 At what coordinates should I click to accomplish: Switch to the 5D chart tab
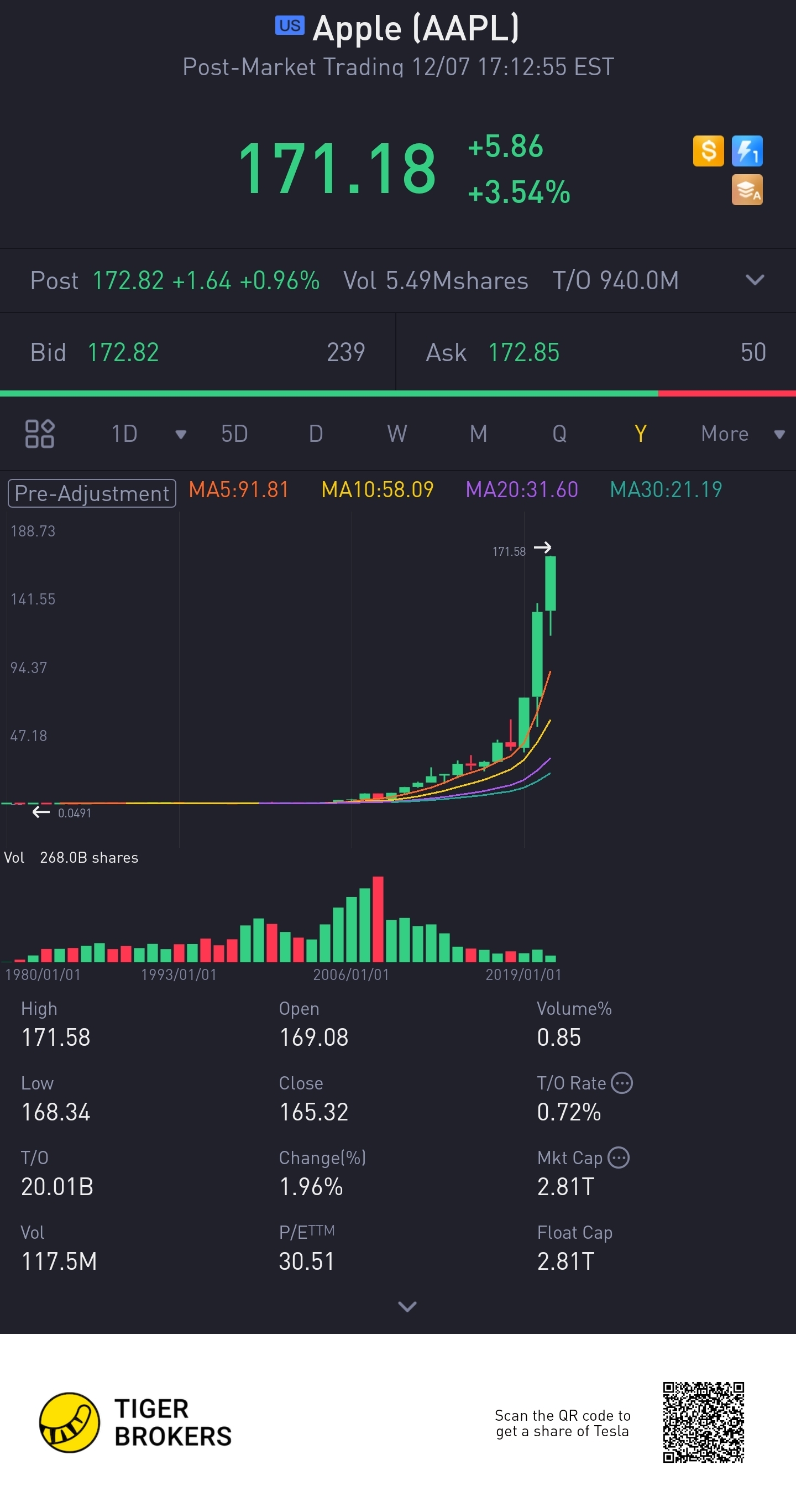click(x=234, y=434)
